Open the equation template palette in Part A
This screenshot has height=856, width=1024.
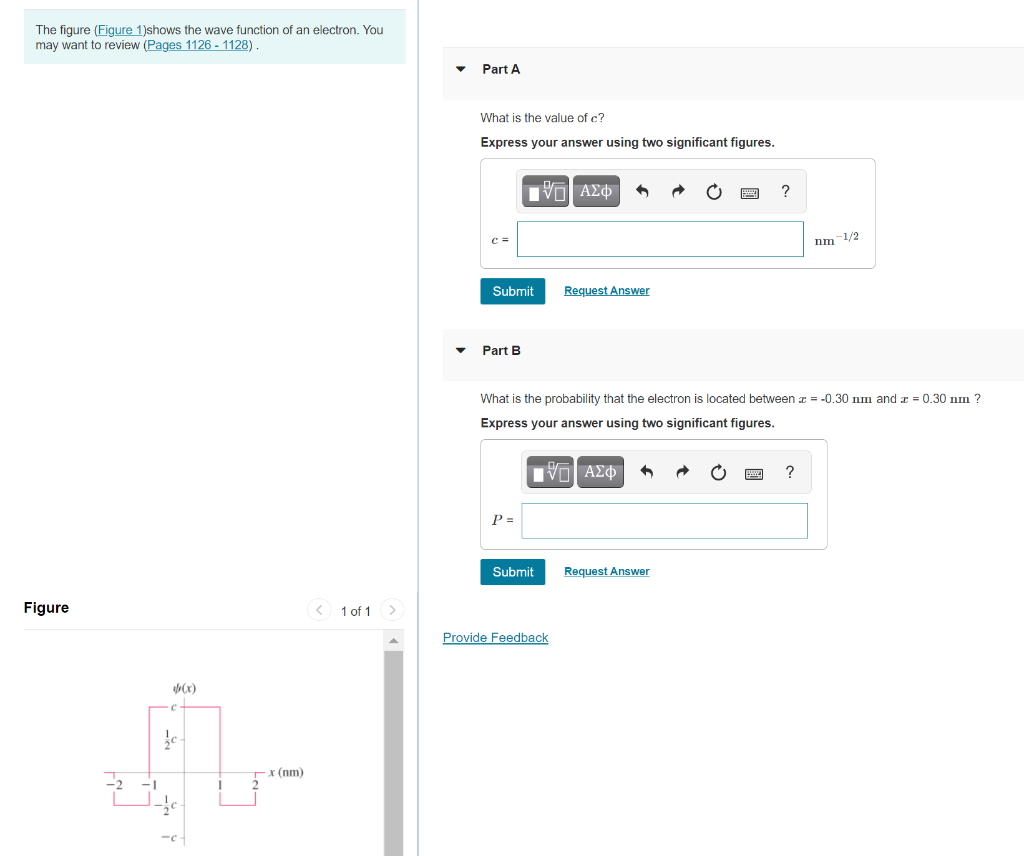545,191
